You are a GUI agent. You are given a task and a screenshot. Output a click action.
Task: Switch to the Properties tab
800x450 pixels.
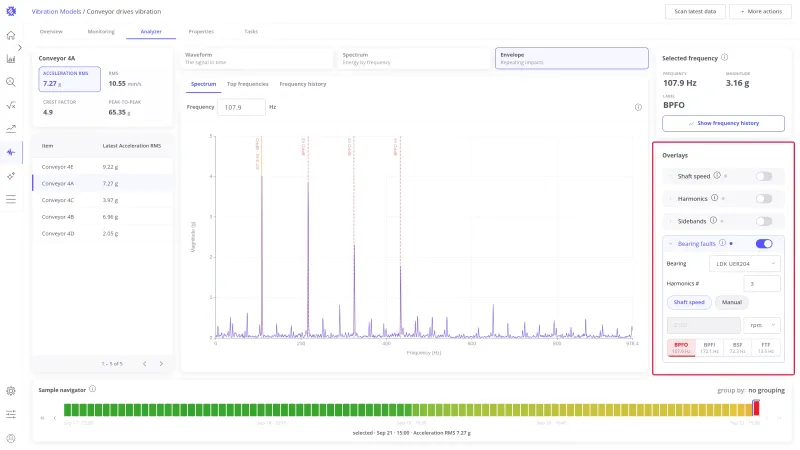[x=201, y=32]
